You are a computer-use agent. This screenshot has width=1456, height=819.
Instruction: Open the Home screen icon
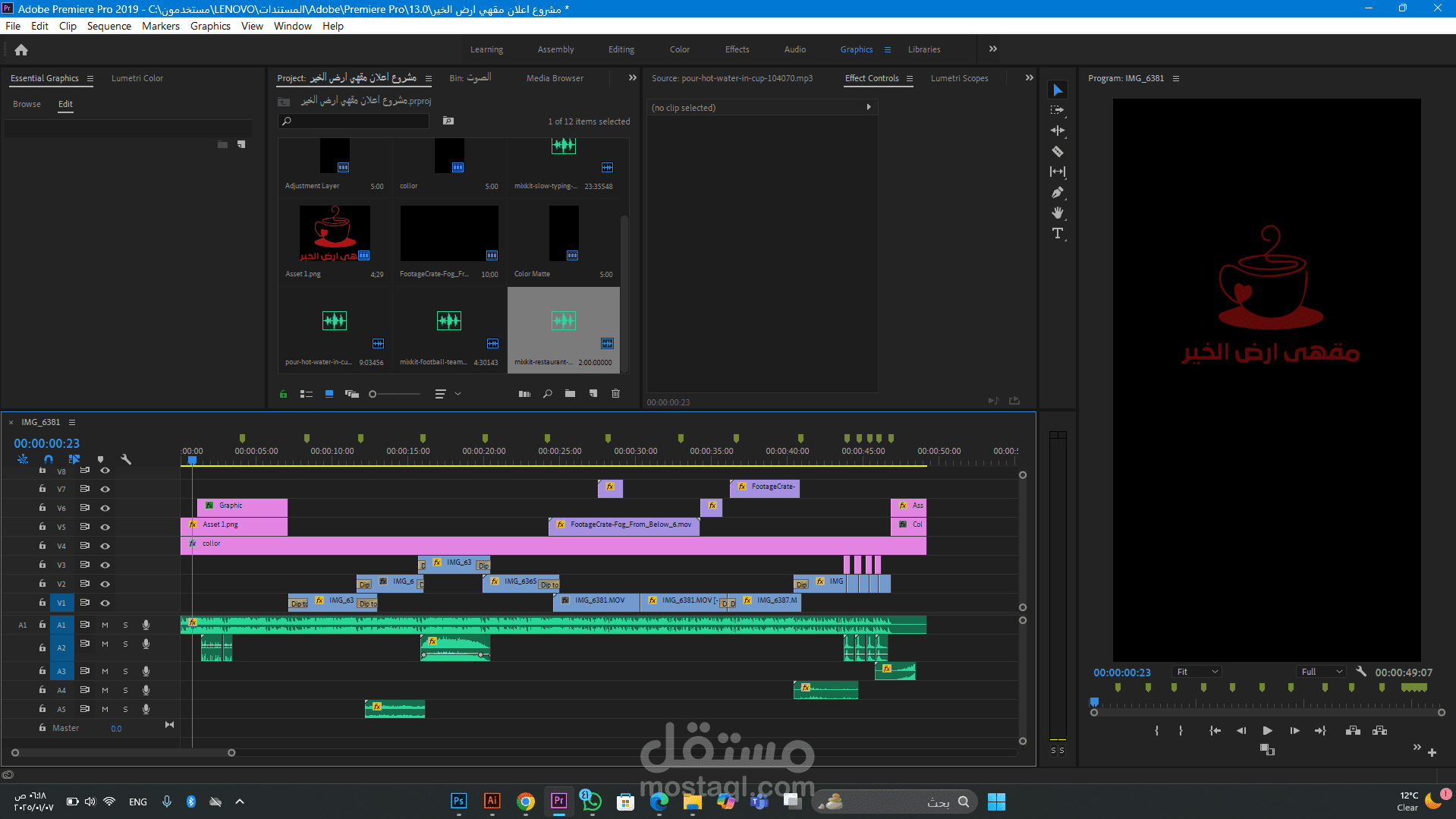pos(21,50)
